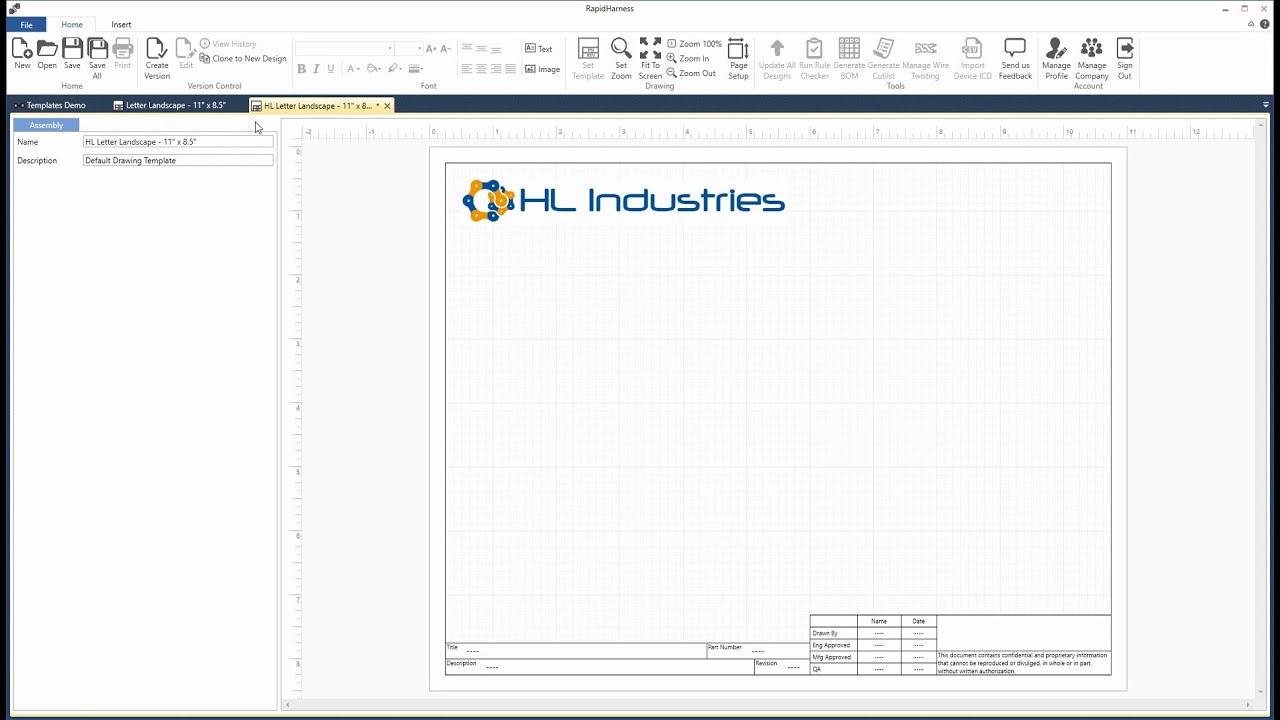Align text left
Screen dimensions: 1280x720
pos(467,69)
